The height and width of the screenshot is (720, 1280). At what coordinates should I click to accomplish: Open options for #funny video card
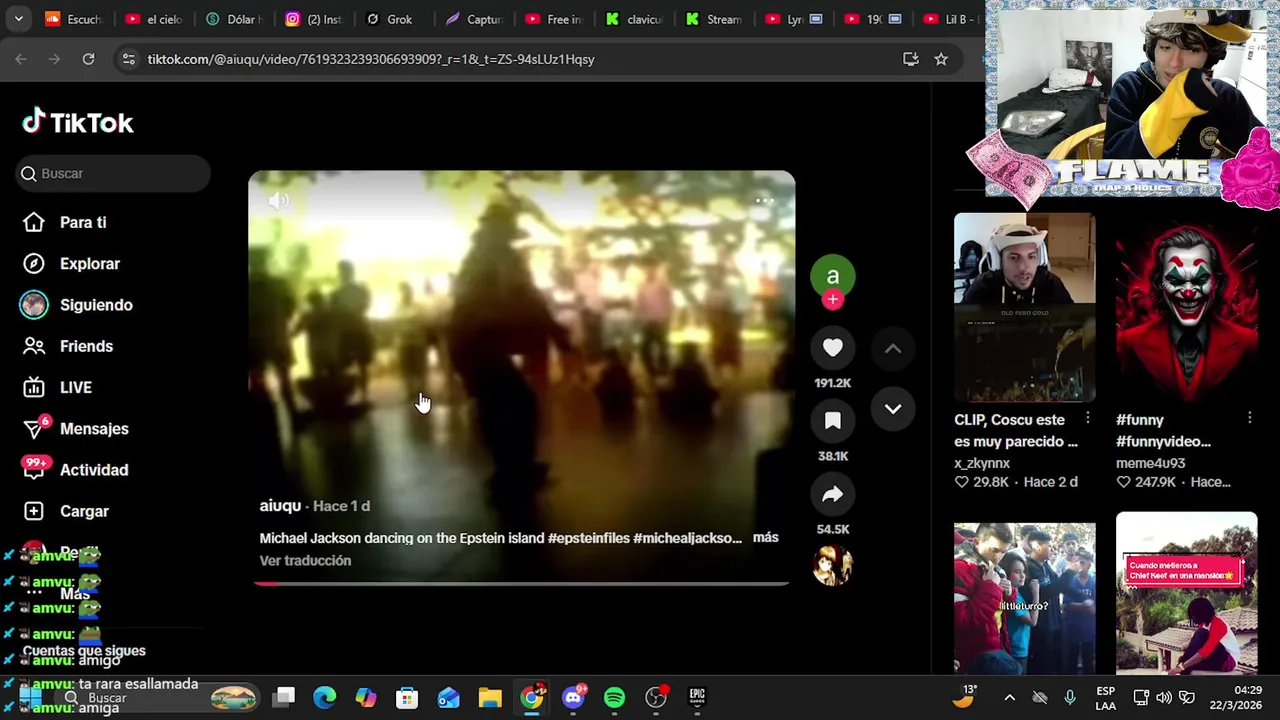[1250, 418]
